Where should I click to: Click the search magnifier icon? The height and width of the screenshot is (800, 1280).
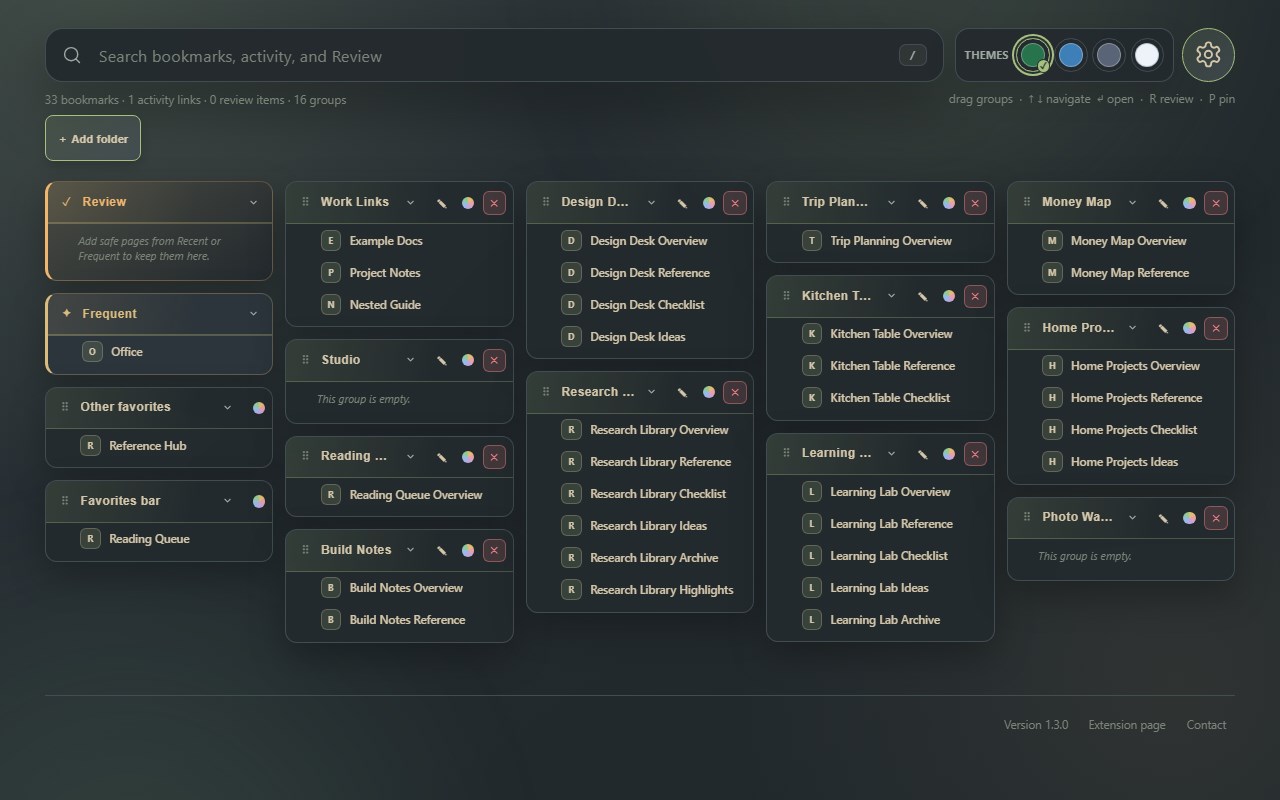[72, 56]
